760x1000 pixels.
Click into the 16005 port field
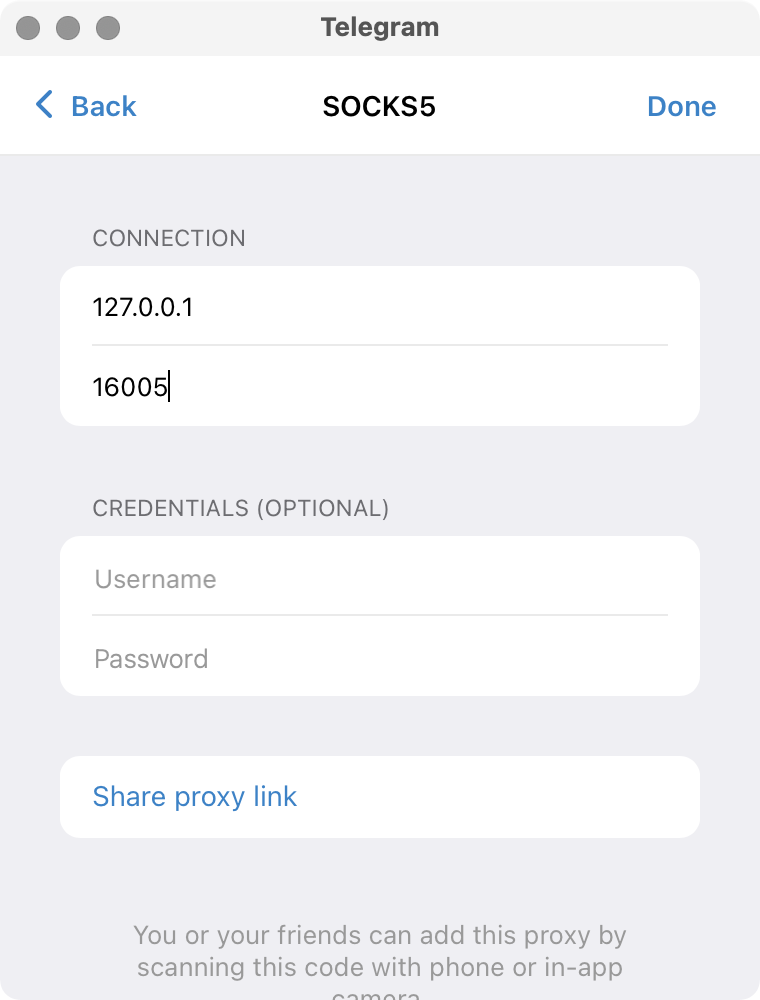pos(380,386)
